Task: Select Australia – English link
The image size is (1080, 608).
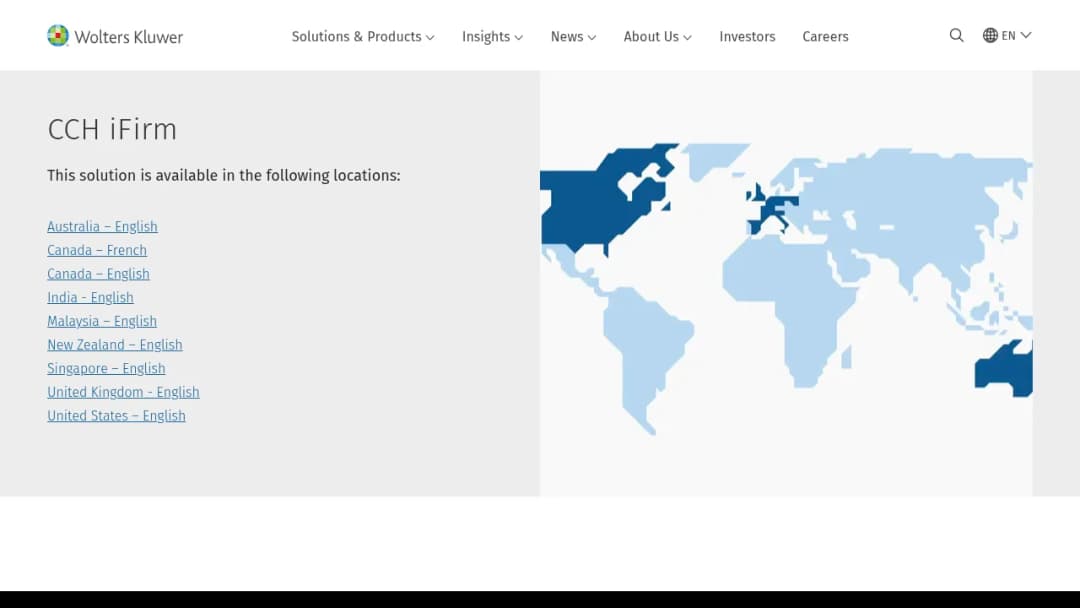Action: [102, 227]
